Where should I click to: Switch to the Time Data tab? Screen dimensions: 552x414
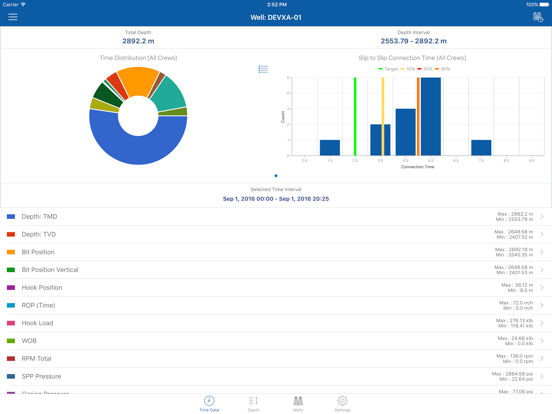[x=209, y=403]
